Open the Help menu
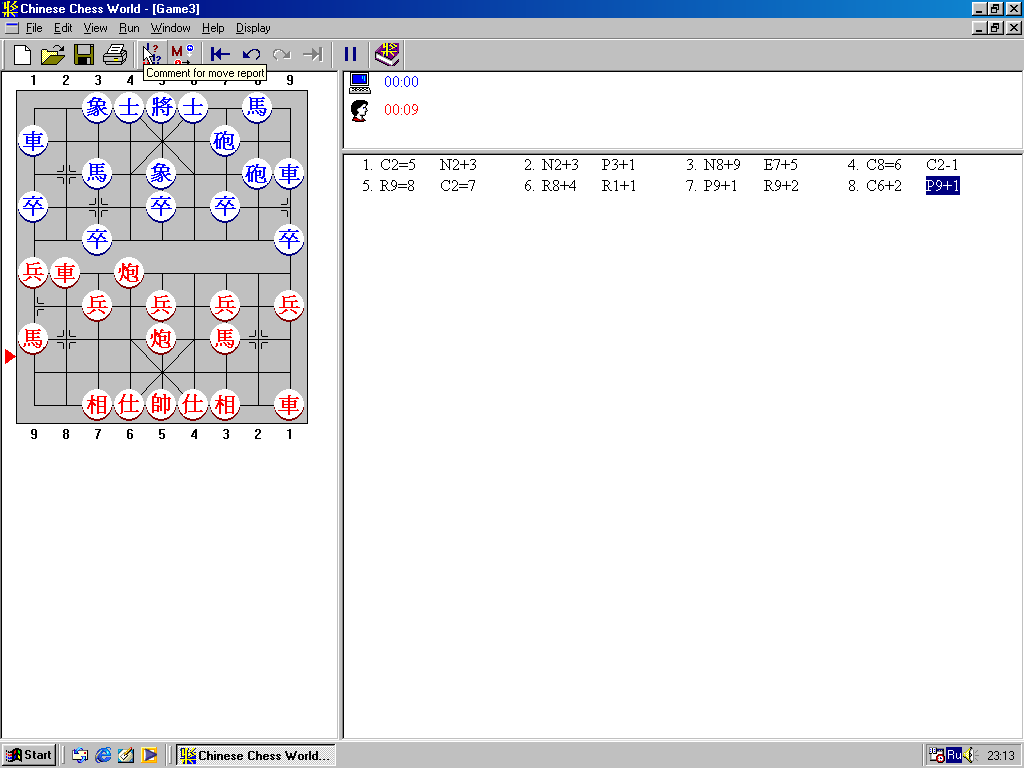This screenshot has width=1024, height=768. [213, 28]
